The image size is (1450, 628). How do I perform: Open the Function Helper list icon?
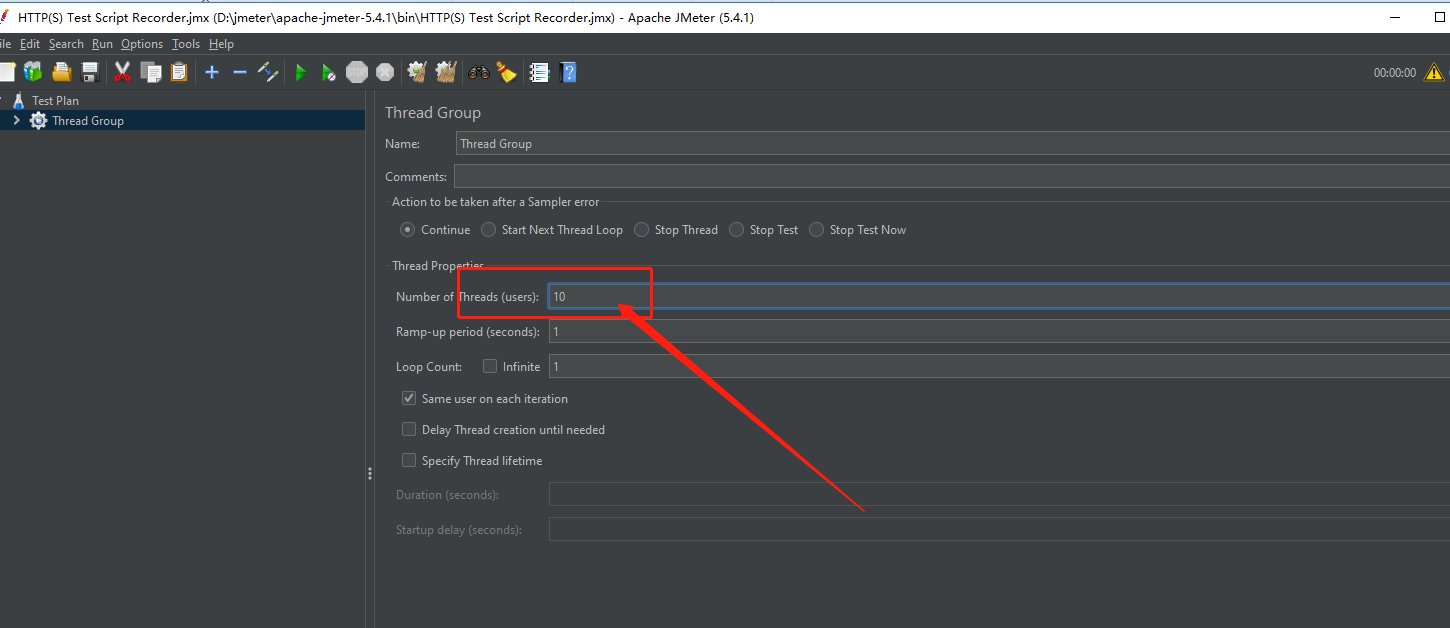click(x=539, y=72)
